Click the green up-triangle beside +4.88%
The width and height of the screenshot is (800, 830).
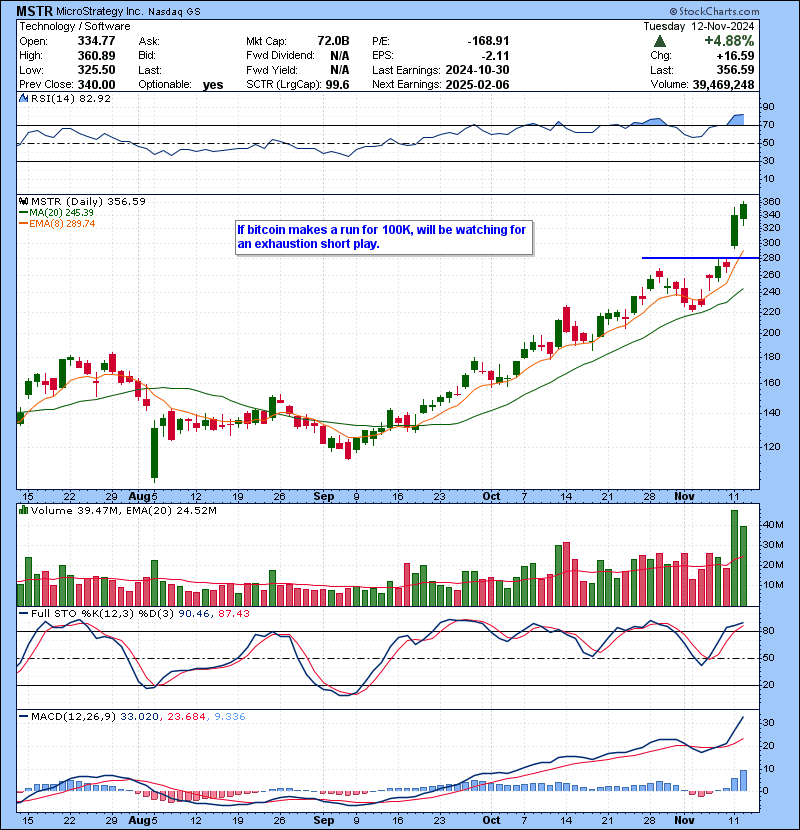coord(660,41)
